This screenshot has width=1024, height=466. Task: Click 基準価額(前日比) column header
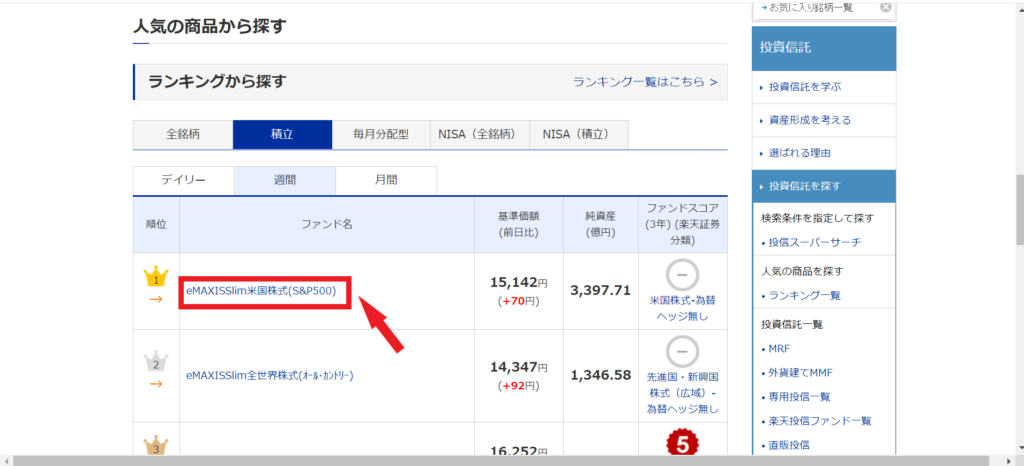click(519, 225)
